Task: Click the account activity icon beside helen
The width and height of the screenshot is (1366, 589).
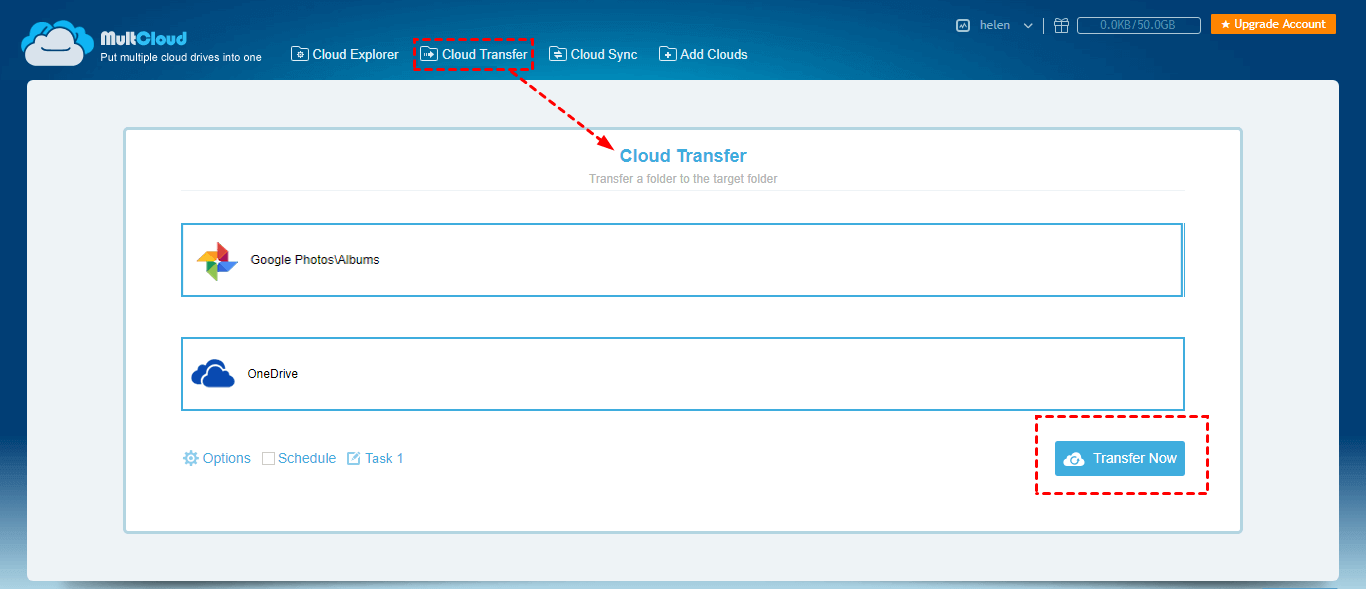Action: pyautogui.click(x=963, y=26)
